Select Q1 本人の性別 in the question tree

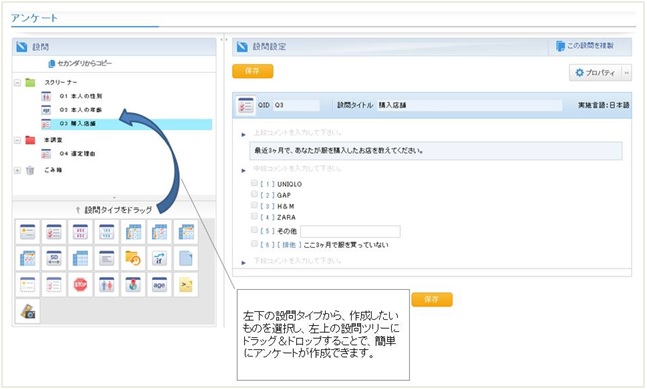point(81,96)
